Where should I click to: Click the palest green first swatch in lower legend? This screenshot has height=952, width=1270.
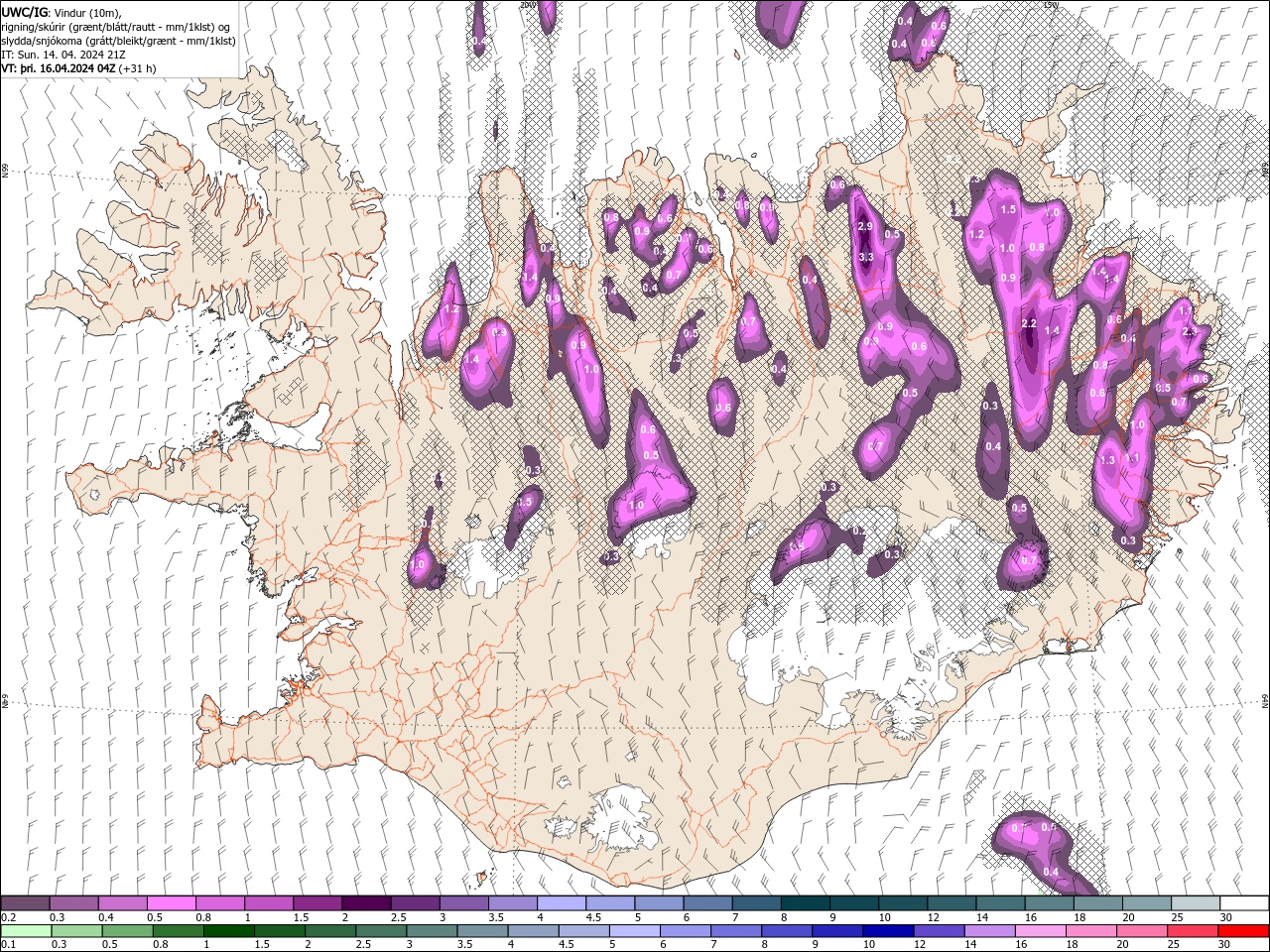[x=26, y=931]
